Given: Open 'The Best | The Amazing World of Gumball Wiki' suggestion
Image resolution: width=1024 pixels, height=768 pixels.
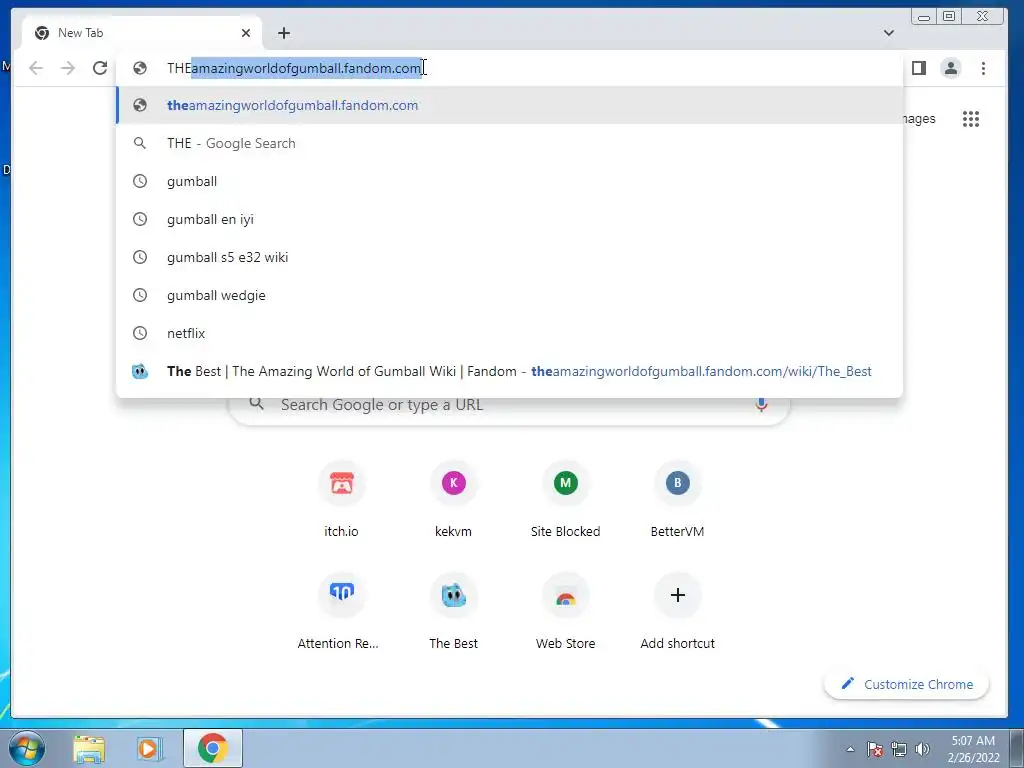Looking at the screenshot, I should coord(509,371).
